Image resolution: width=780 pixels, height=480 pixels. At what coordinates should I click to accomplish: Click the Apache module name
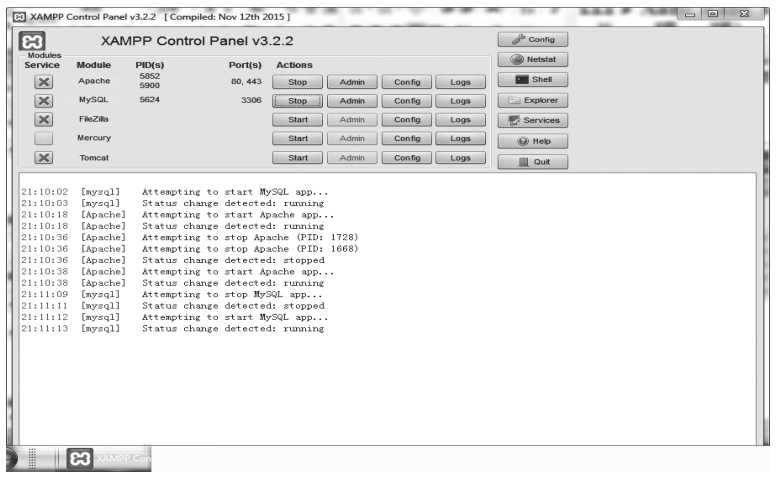click(94, 81)
